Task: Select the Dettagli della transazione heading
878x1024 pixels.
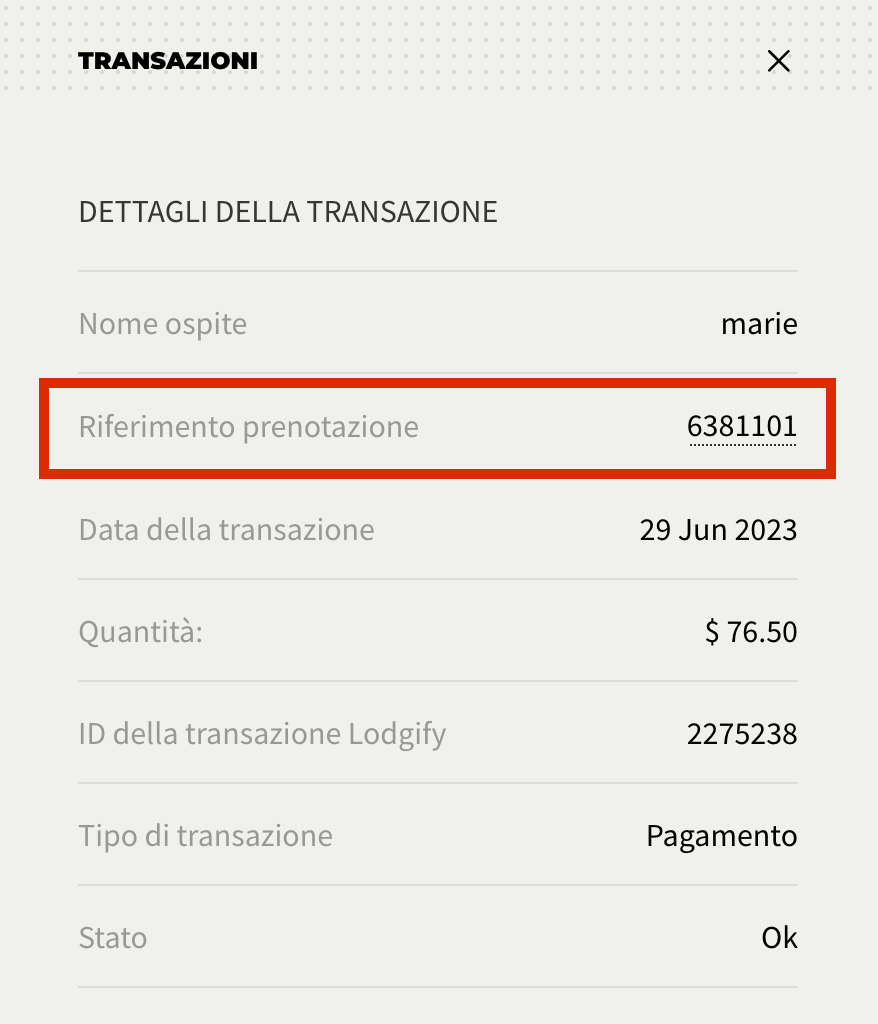Action: [x=288, y=212]
